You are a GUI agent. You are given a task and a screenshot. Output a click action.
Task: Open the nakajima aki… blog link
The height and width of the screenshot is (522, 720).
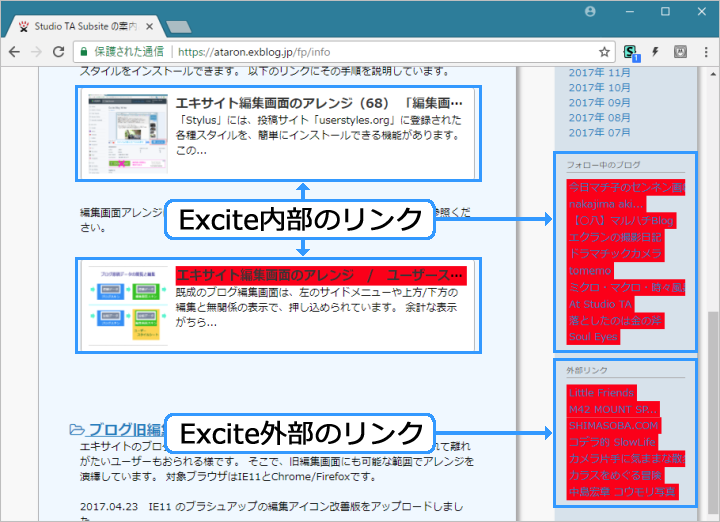tap(606, 204)
